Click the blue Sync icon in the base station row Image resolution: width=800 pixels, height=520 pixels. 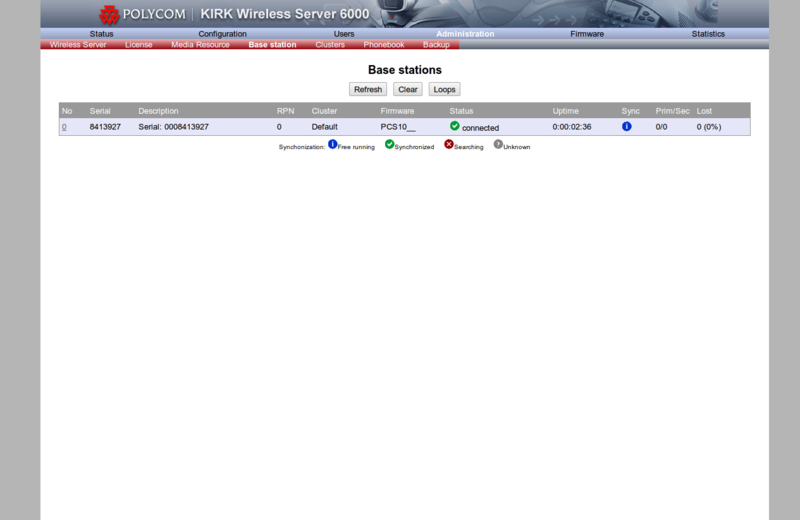[x=627, y=126]
